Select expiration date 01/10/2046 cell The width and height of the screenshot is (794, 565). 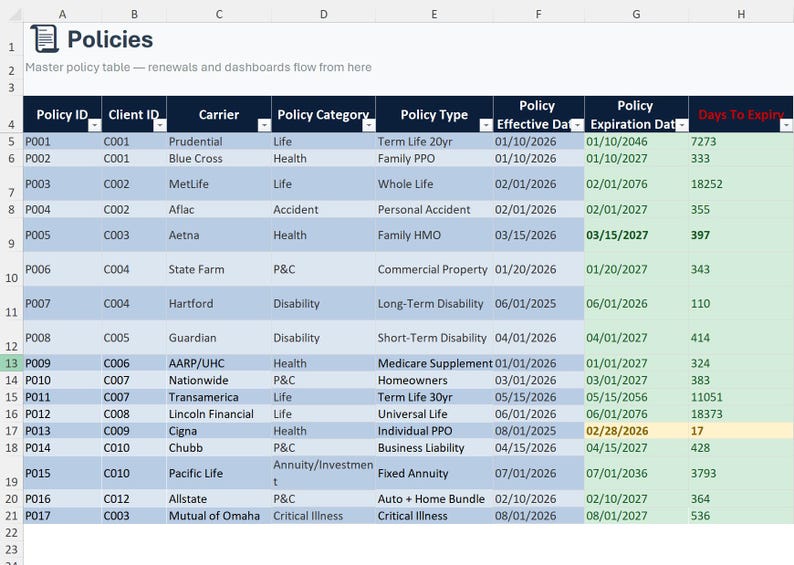[x=636, y=141]
